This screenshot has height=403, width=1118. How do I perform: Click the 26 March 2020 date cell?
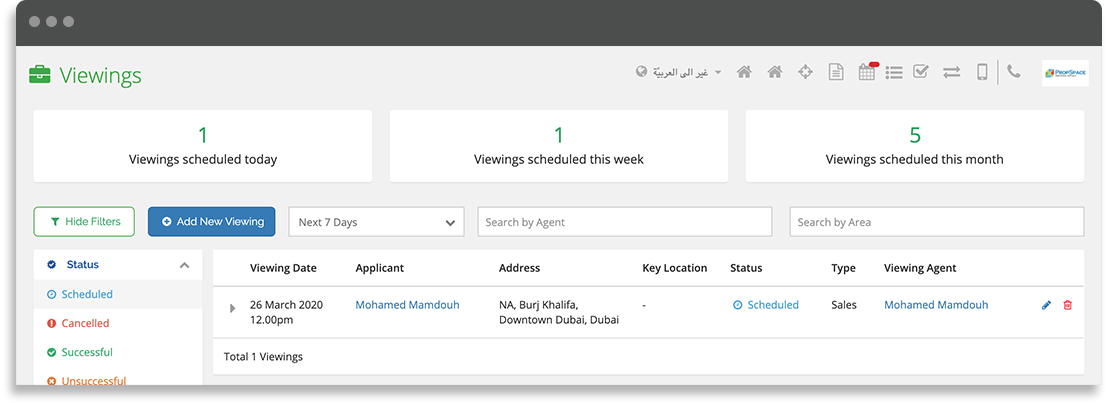click(x=286, y=312)
